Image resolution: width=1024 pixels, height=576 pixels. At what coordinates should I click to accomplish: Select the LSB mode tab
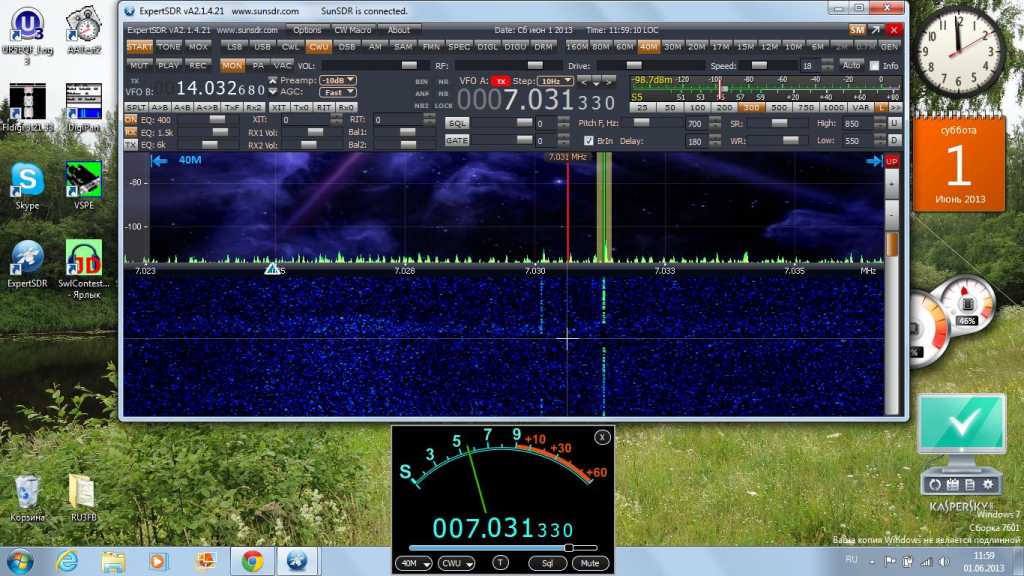[234, 47]
